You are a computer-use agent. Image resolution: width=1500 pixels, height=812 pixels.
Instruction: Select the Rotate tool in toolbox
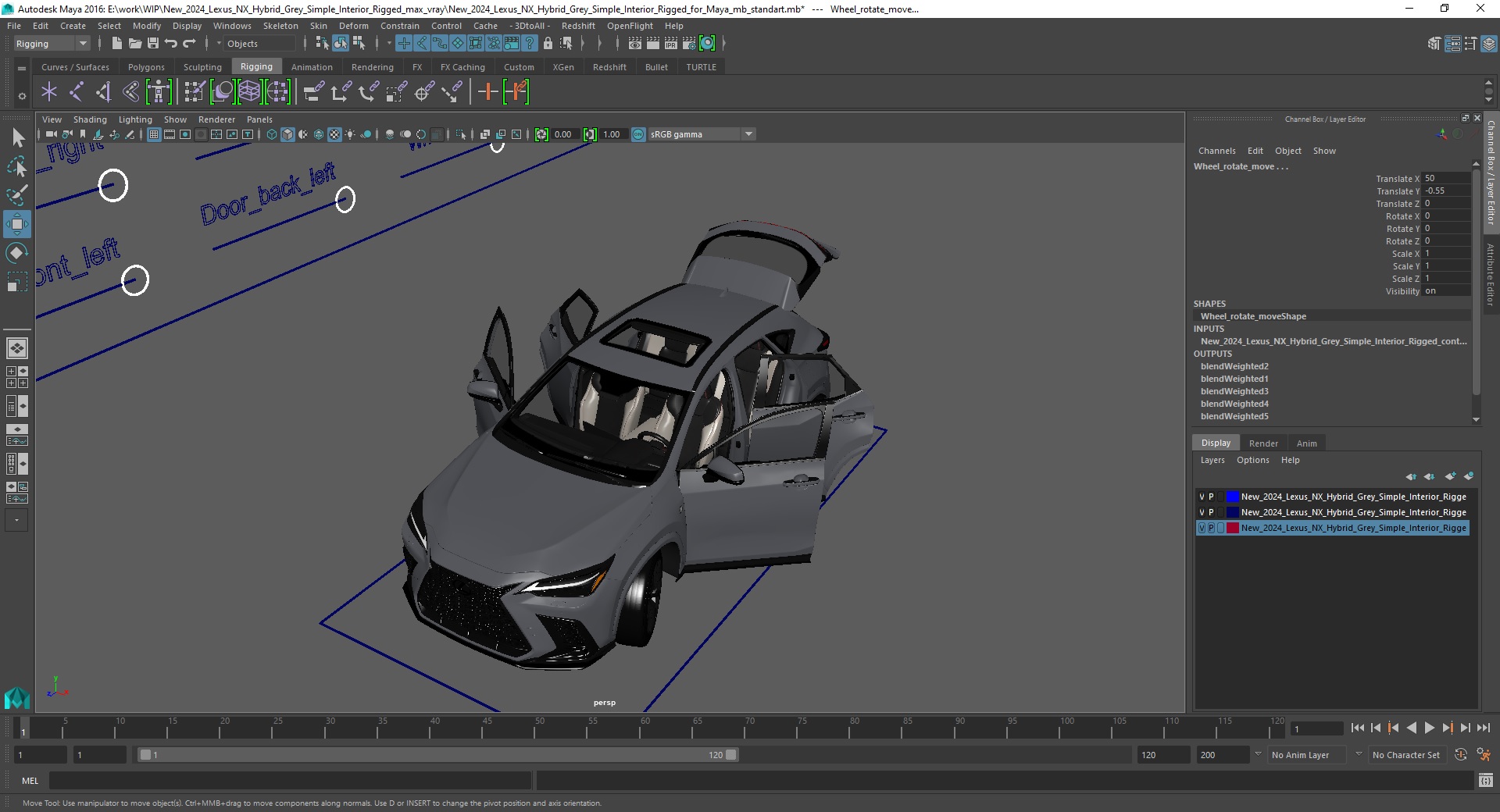tap(17, 253)
